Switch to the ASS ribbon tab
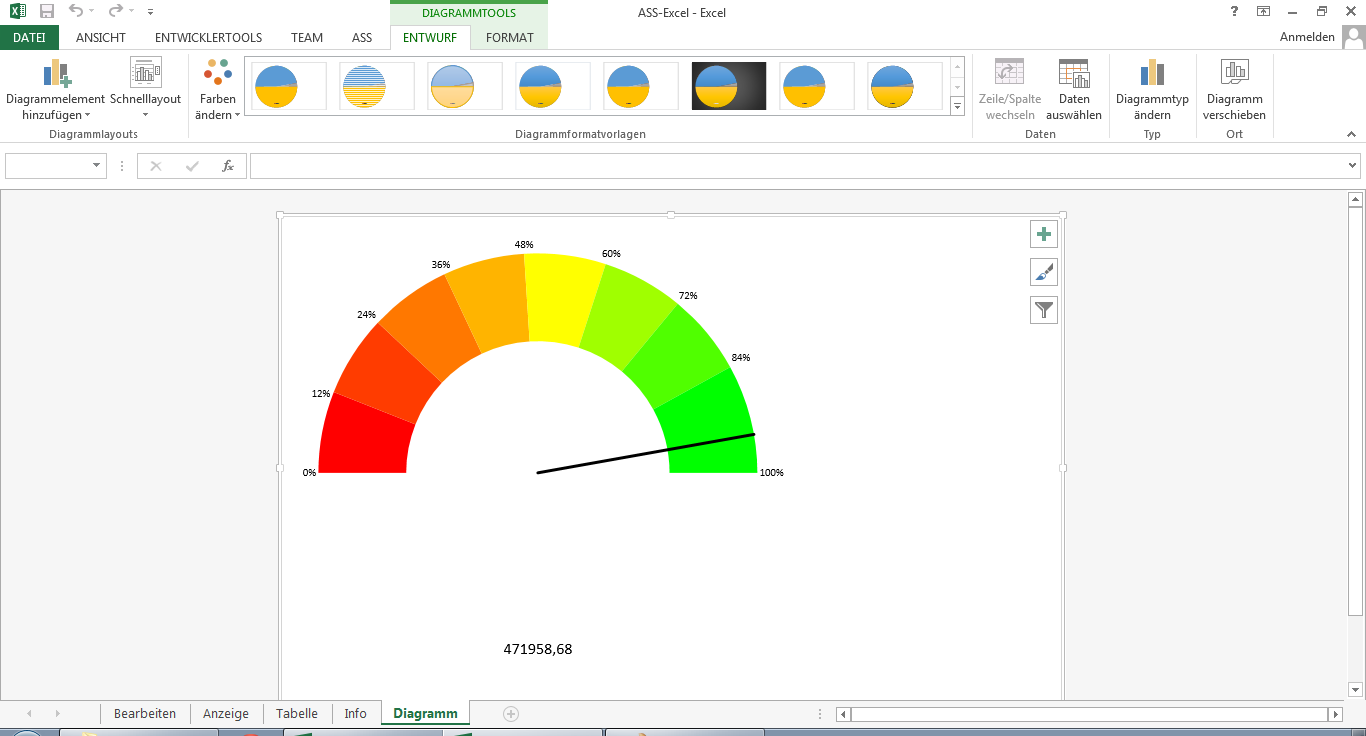The width and height of the screenshot is (1366, 736). tap(362, 38)
